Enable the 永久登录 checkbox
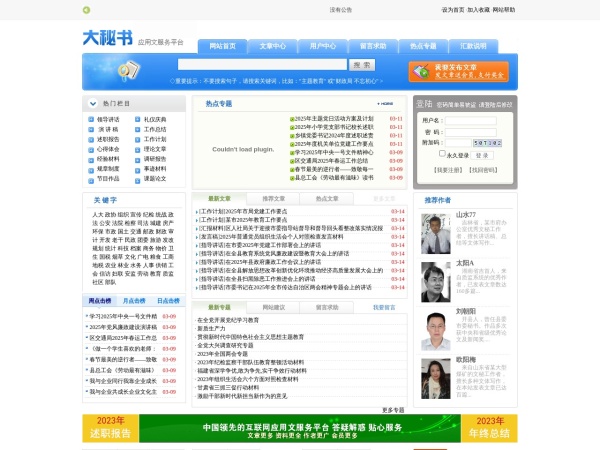 (443, 155)
